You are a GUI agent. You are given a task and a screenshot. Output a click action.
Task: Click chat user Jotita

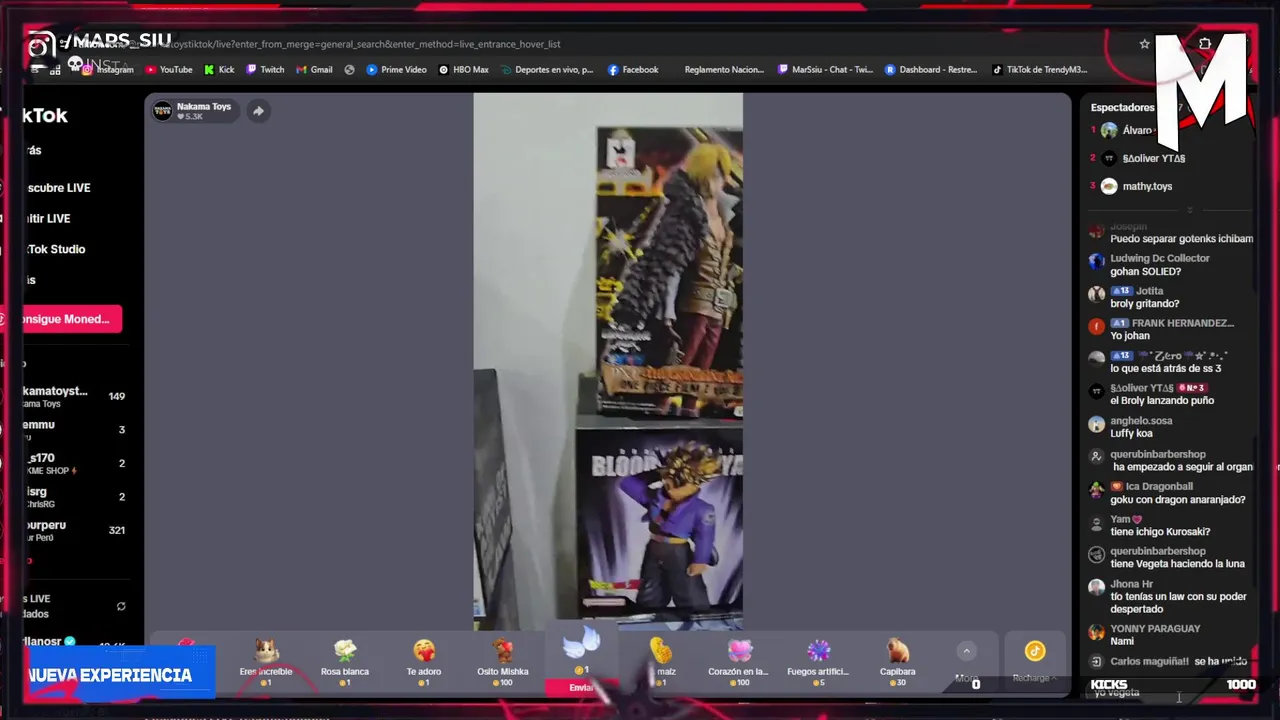click(x=1149, y=291)
